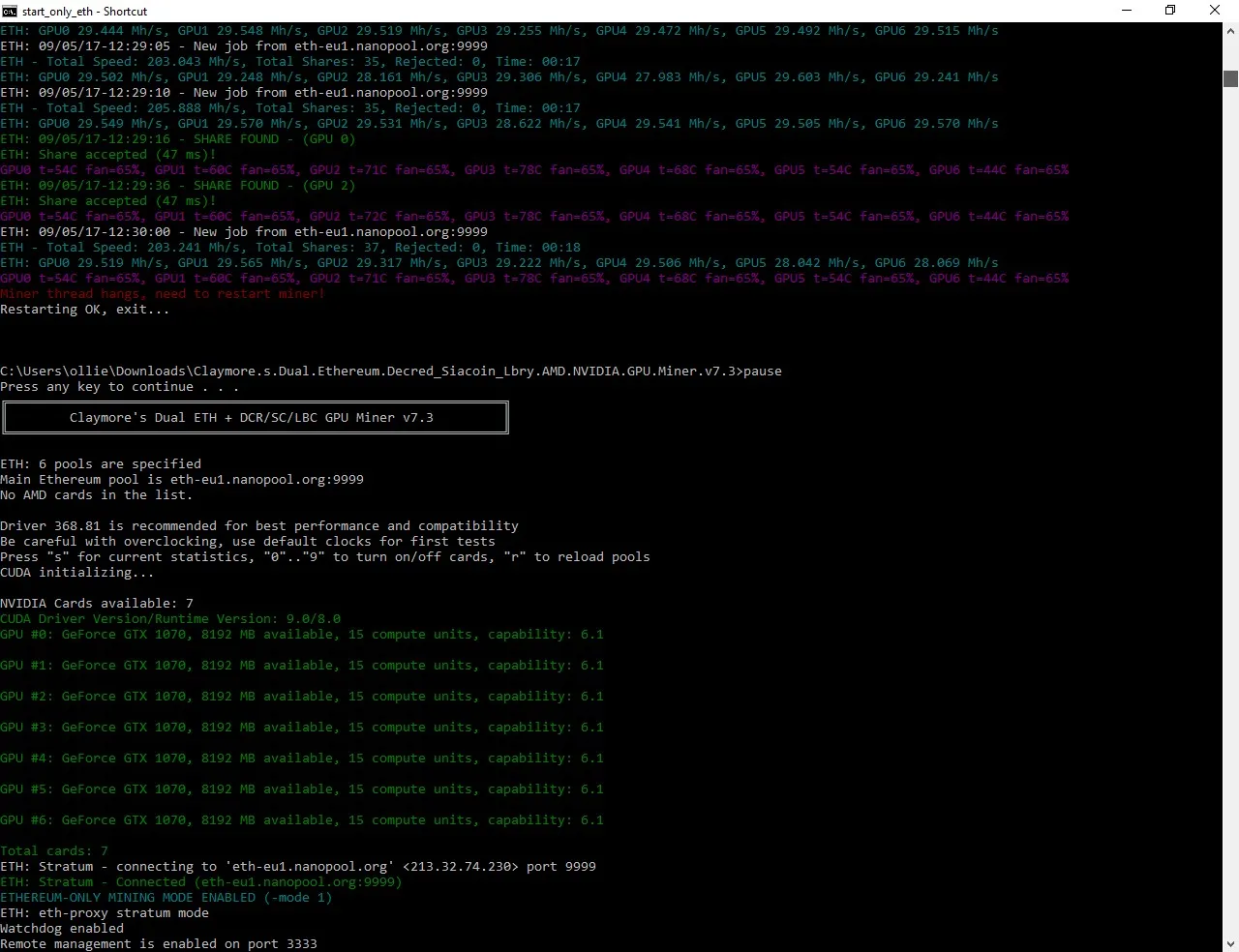The image size is (1239, 952).
Task: Click the 'GPU #5: GeForce GTX 1070' line
Action: (x=302, y=789)
